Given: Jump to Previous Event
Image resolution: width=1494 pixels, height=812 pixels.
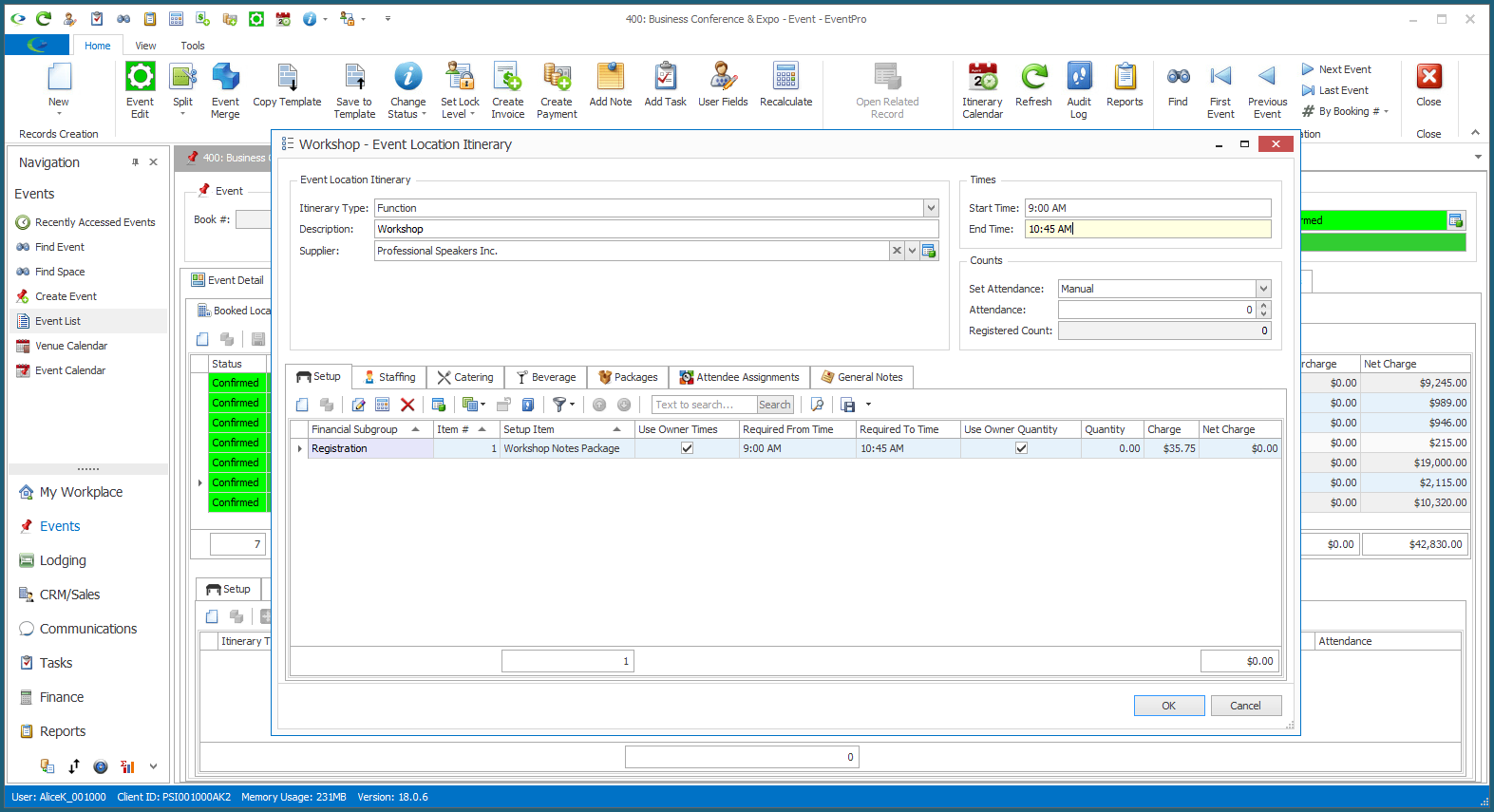Looking at the screenshot, I should [1267, 90].
